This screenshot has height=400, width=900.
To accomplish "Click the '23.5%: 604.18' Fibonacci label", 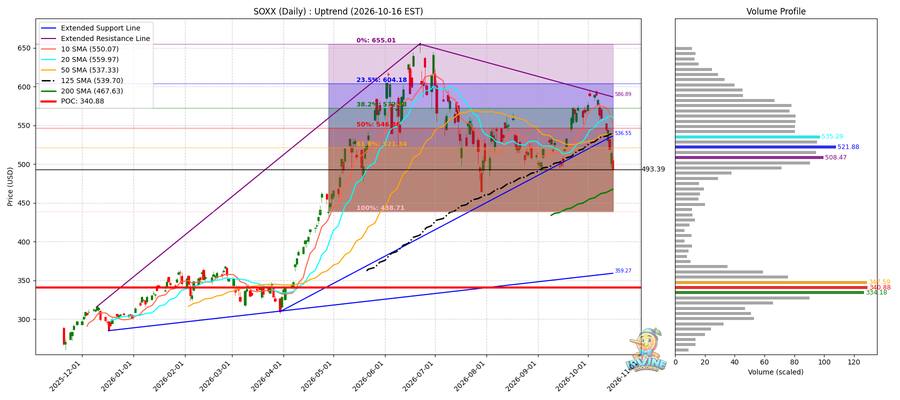I will click(x=382, y=80).
